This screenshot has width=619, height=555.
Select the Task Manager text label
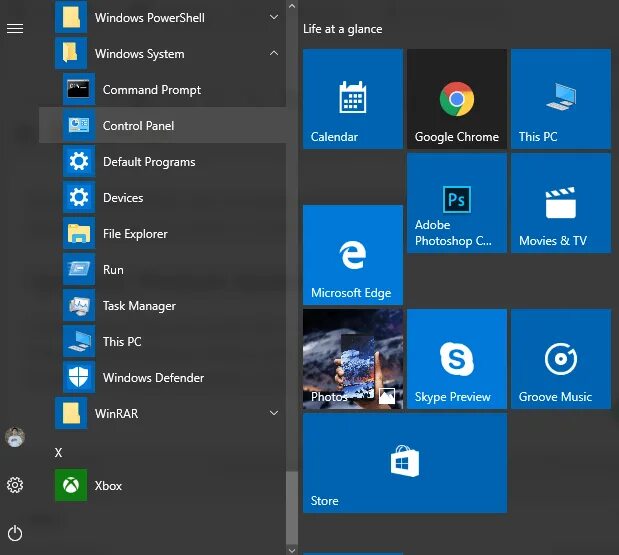tap(139, 306)
